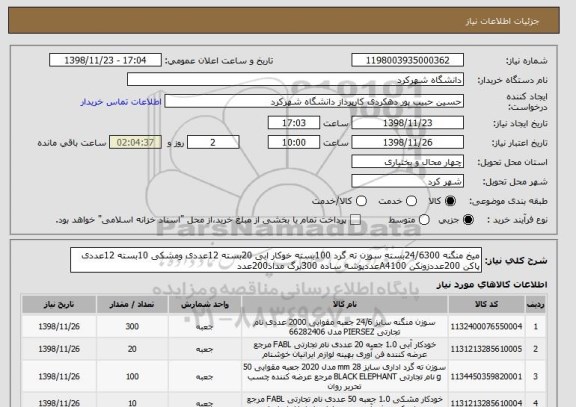Viewport: 576px width, 407px height.
Task: Click item code 1131213285610005
Action: point(486,349)
